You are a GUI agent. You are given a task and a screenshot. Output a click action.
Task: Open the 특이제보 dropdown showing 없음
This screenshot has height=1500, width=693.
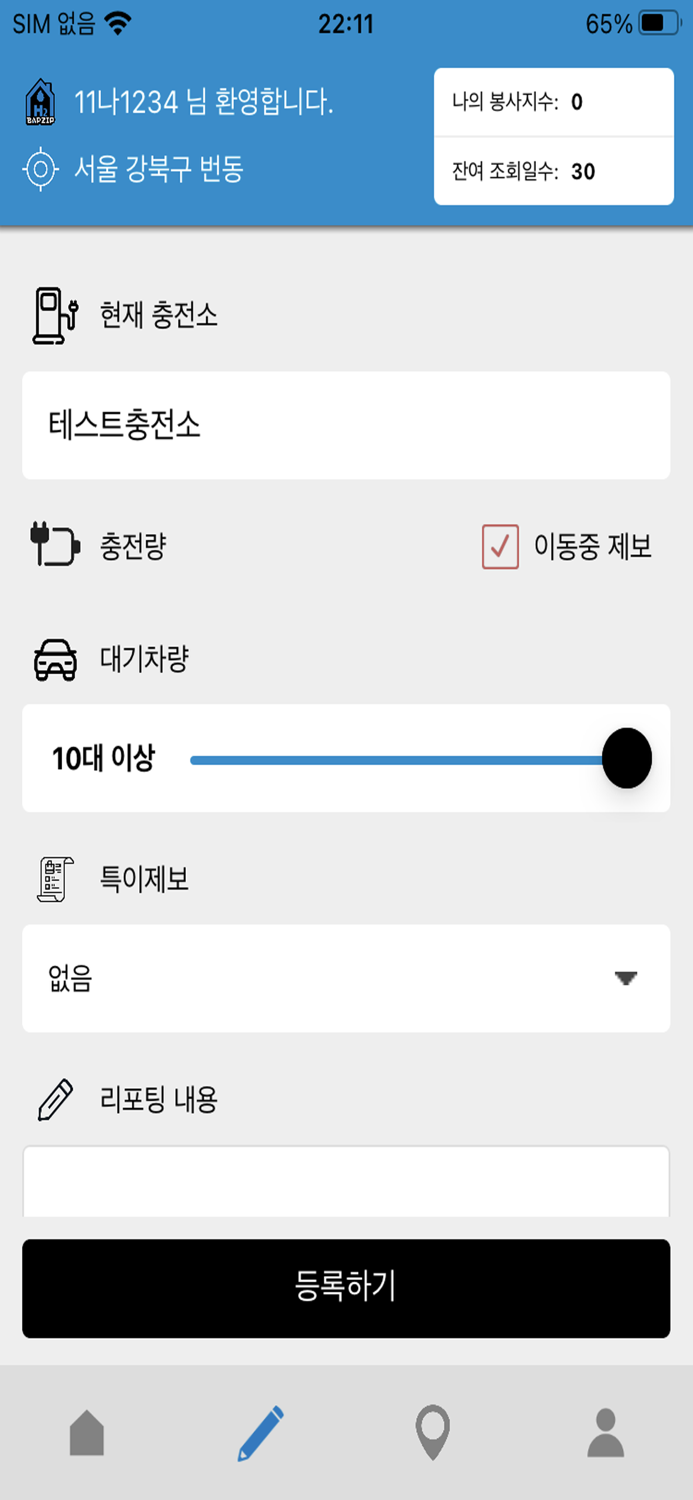(x=346, y=978)
